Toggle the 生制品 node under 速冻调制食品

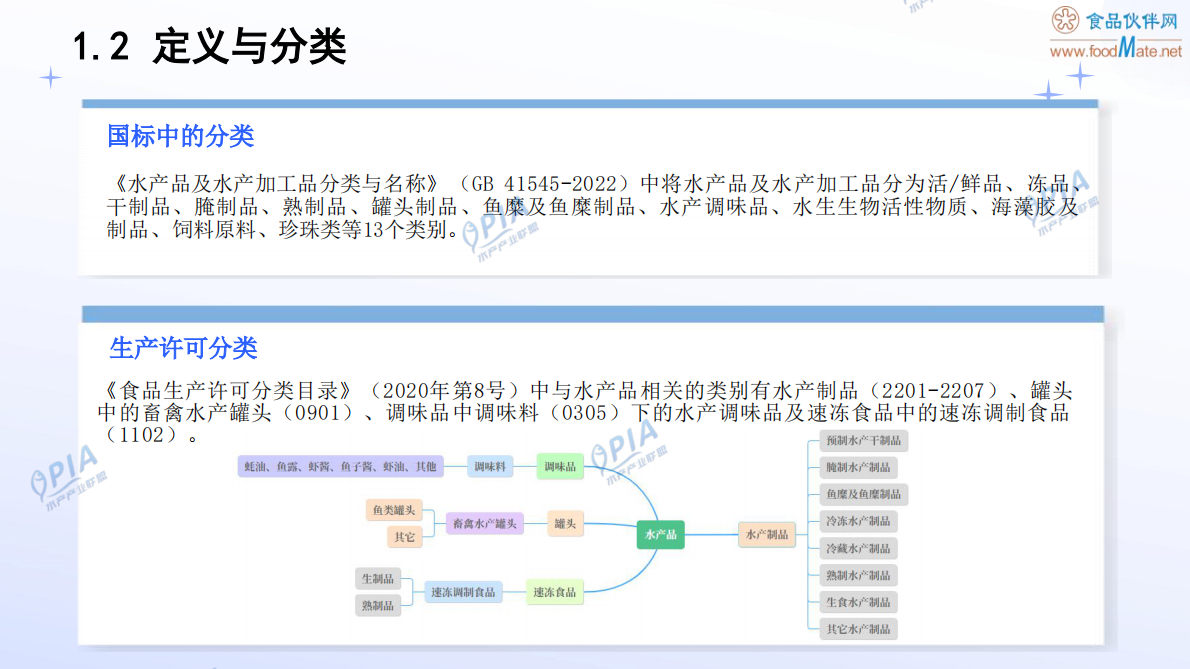tap(377, 579)
